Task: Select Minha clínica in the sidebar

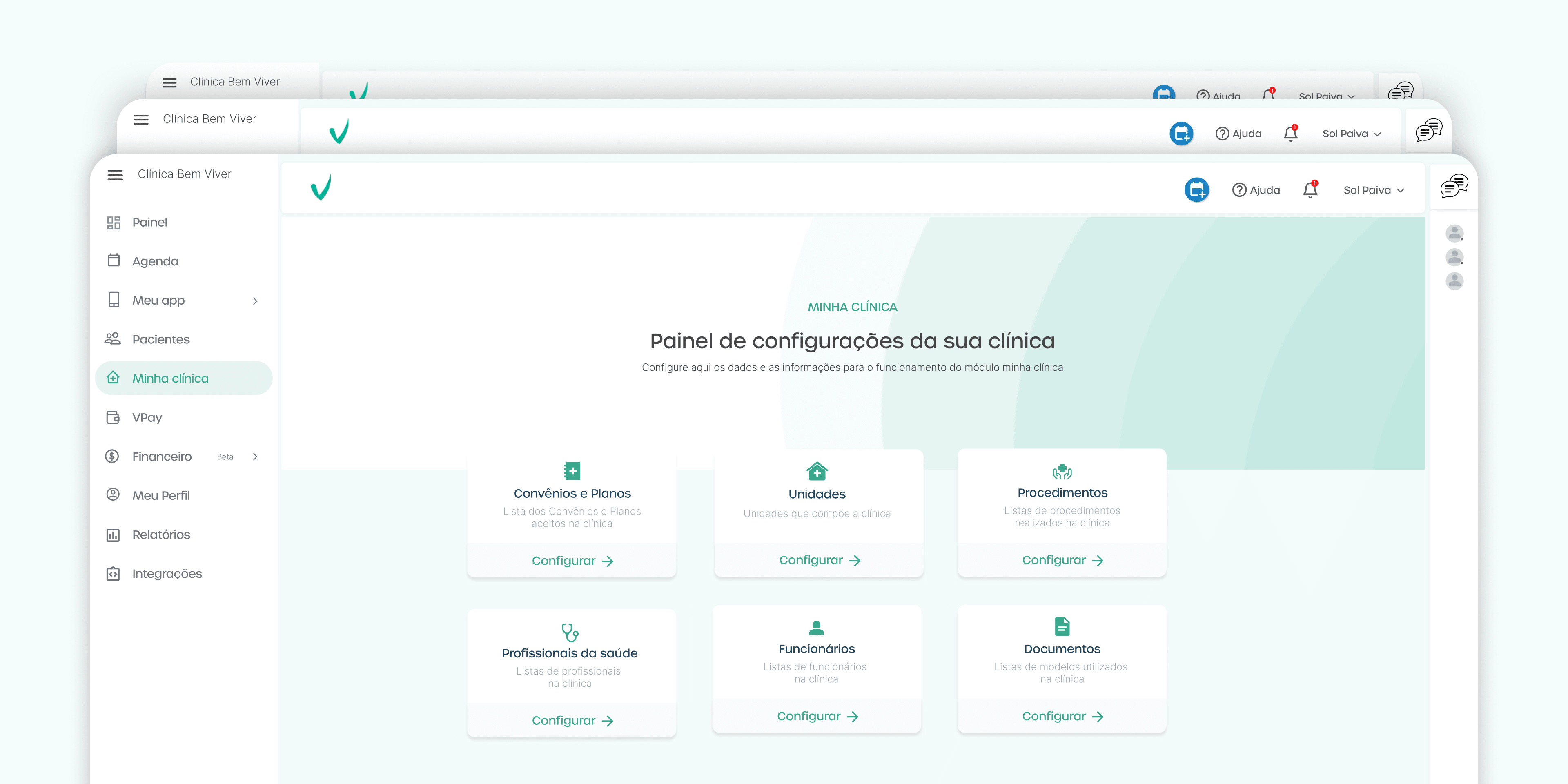Action: tap(184, 378)
